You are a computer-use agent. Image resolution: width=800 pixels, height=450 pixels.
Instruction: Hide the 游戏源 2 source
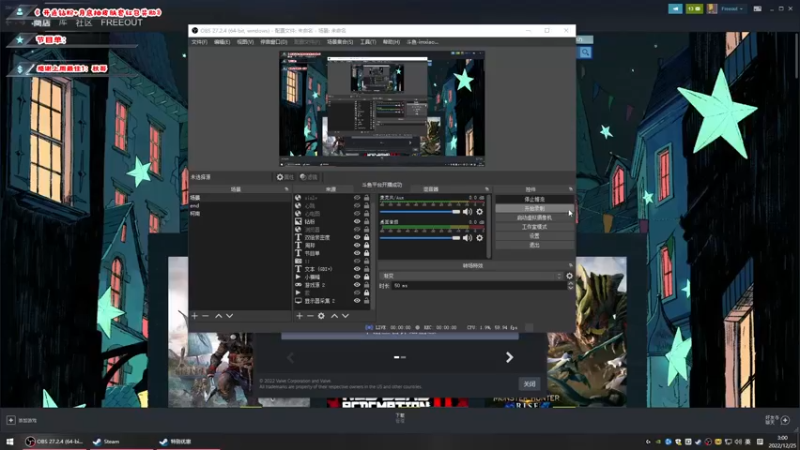pyautogui.click(x=357, y=285)
